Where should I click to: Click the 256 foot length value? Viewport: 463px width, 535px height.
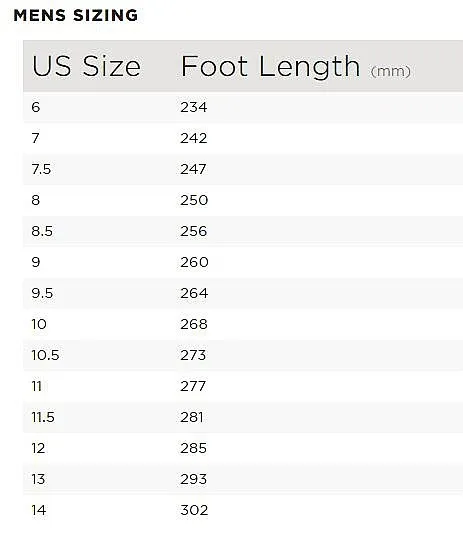[193, 231]
